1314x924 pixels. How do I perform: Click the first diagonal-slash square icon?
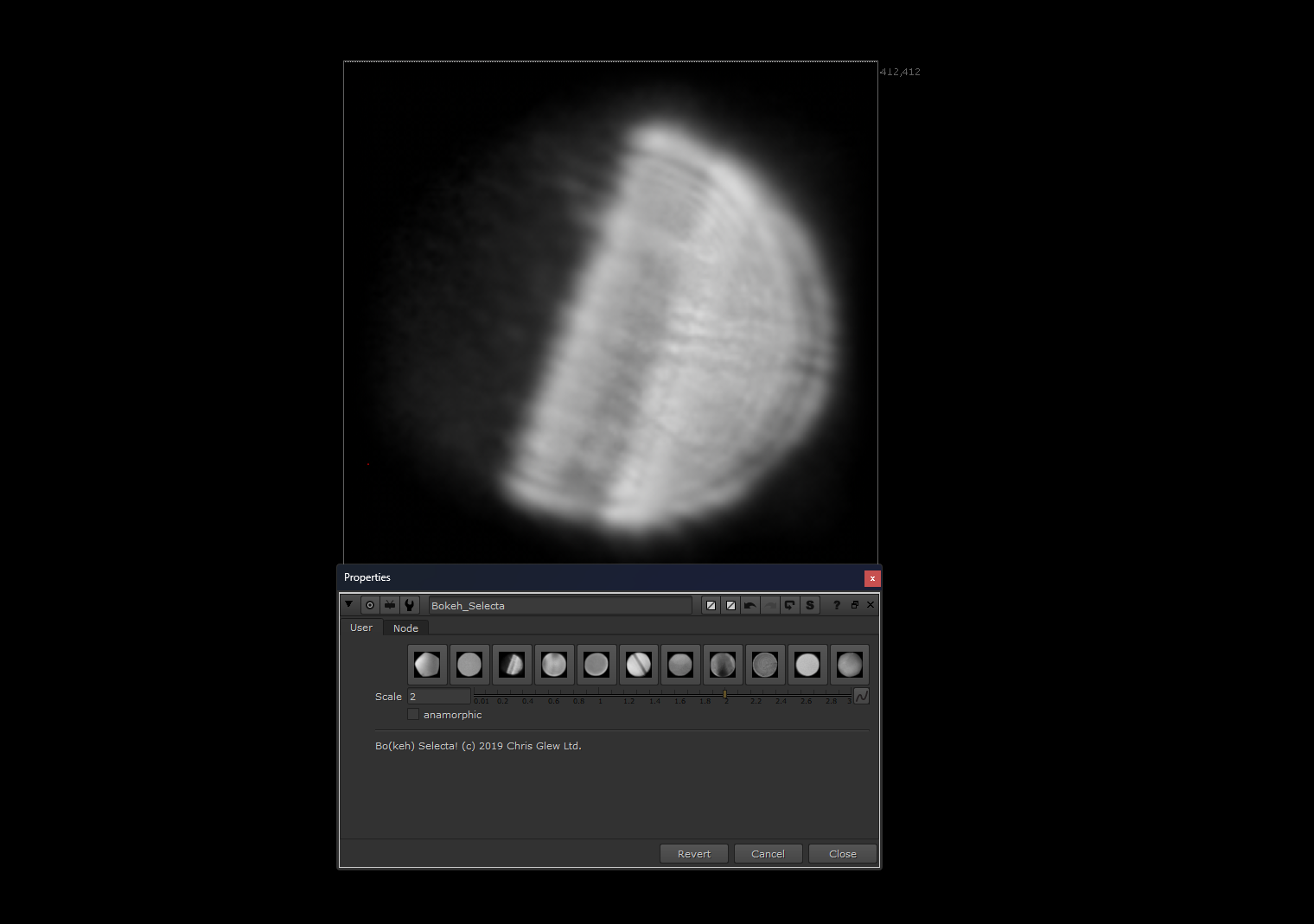click(x=711, y=605)
